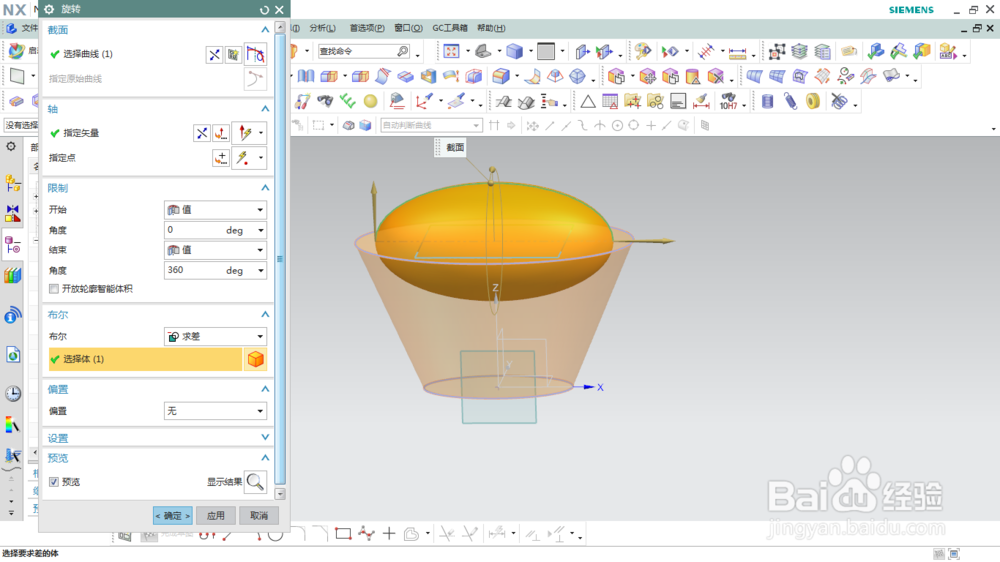1000x562 pixels.
Task: Click the orange body cube icon in 选择体
Action: click(256, 359)
